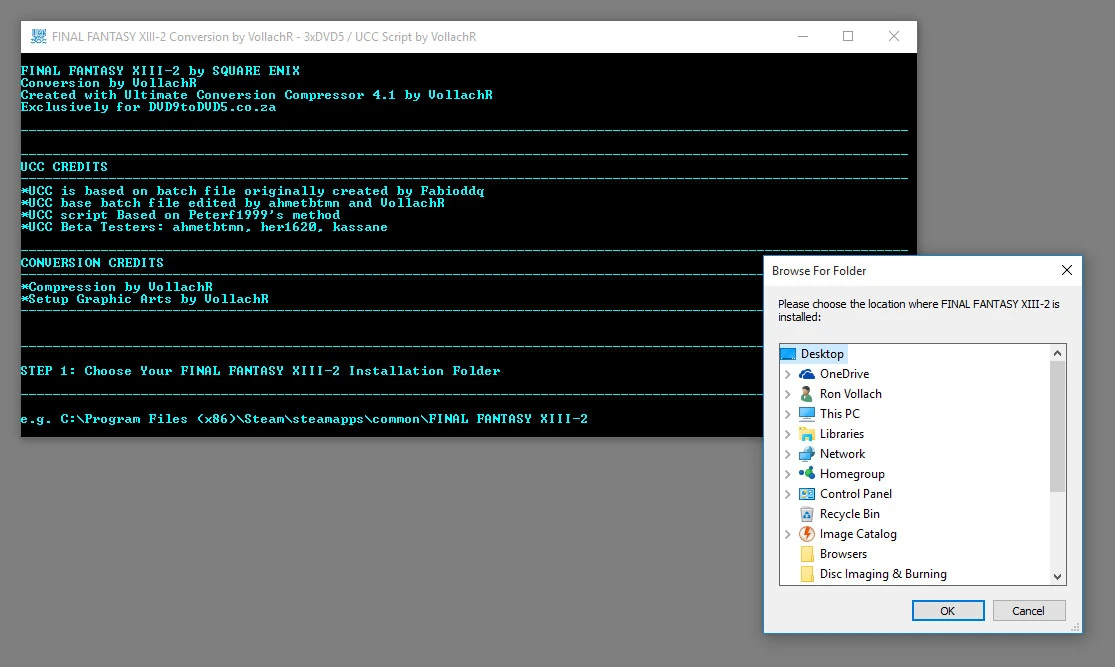Expand the Libraries tree node
This screenshot has height=667, width=1115.
coord(787,434)
